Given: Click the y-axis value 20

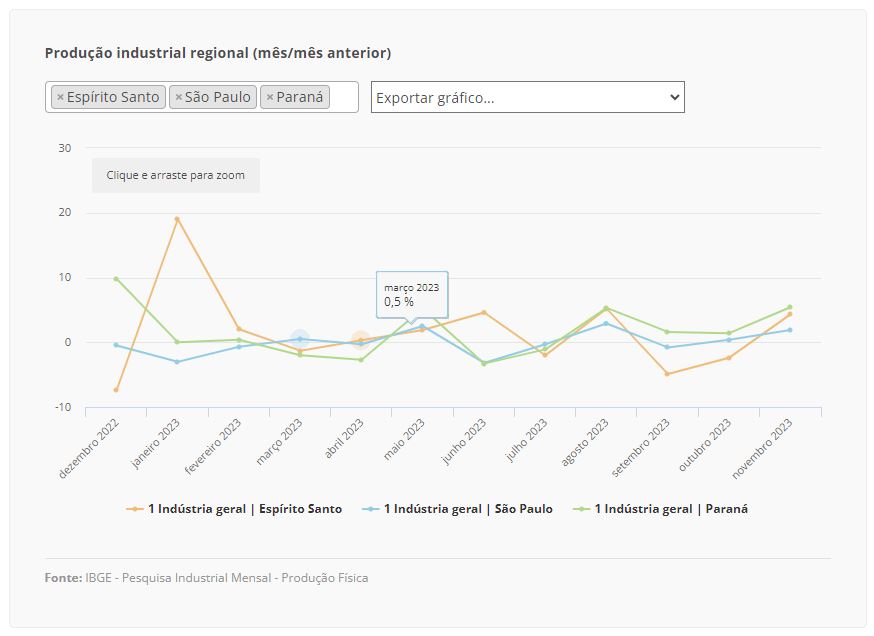Looking at the screenshot, I should point(65,212).
